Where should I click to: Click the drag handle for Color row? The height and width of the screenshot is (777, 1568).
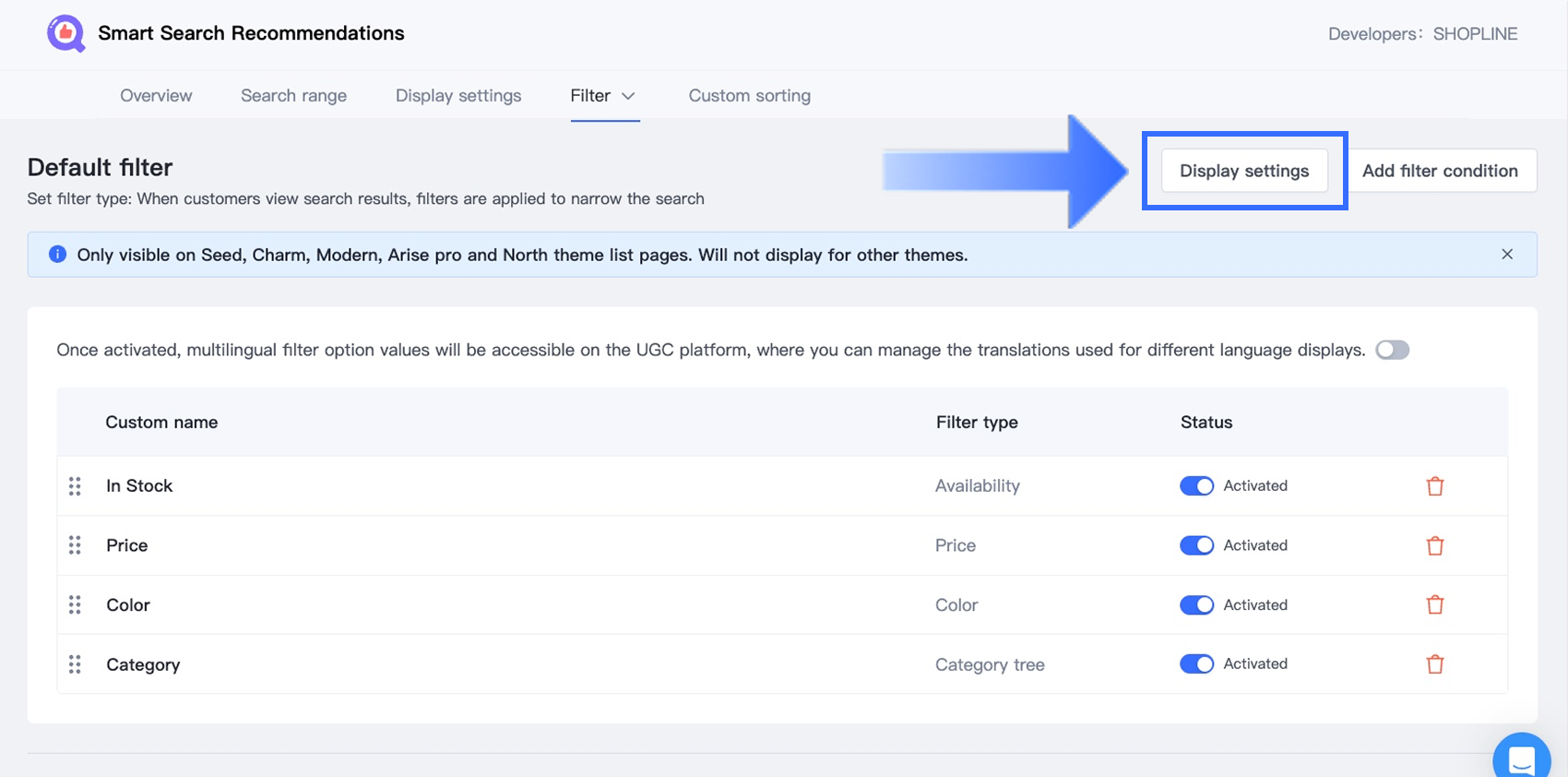(x=75, y=605)
